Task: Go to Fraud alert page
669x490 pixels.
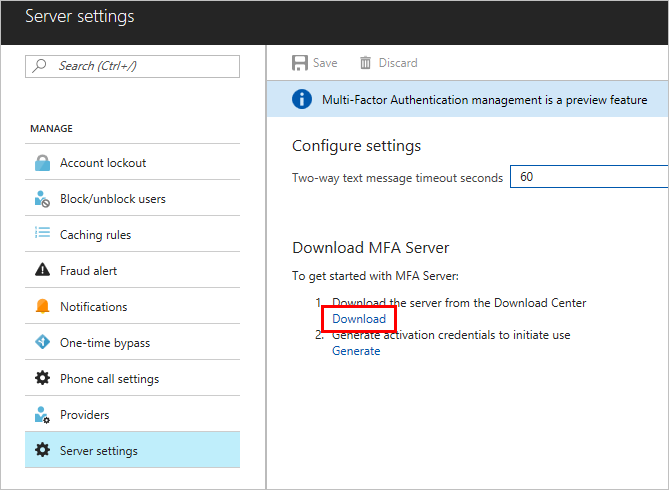Action: (89, 271)
